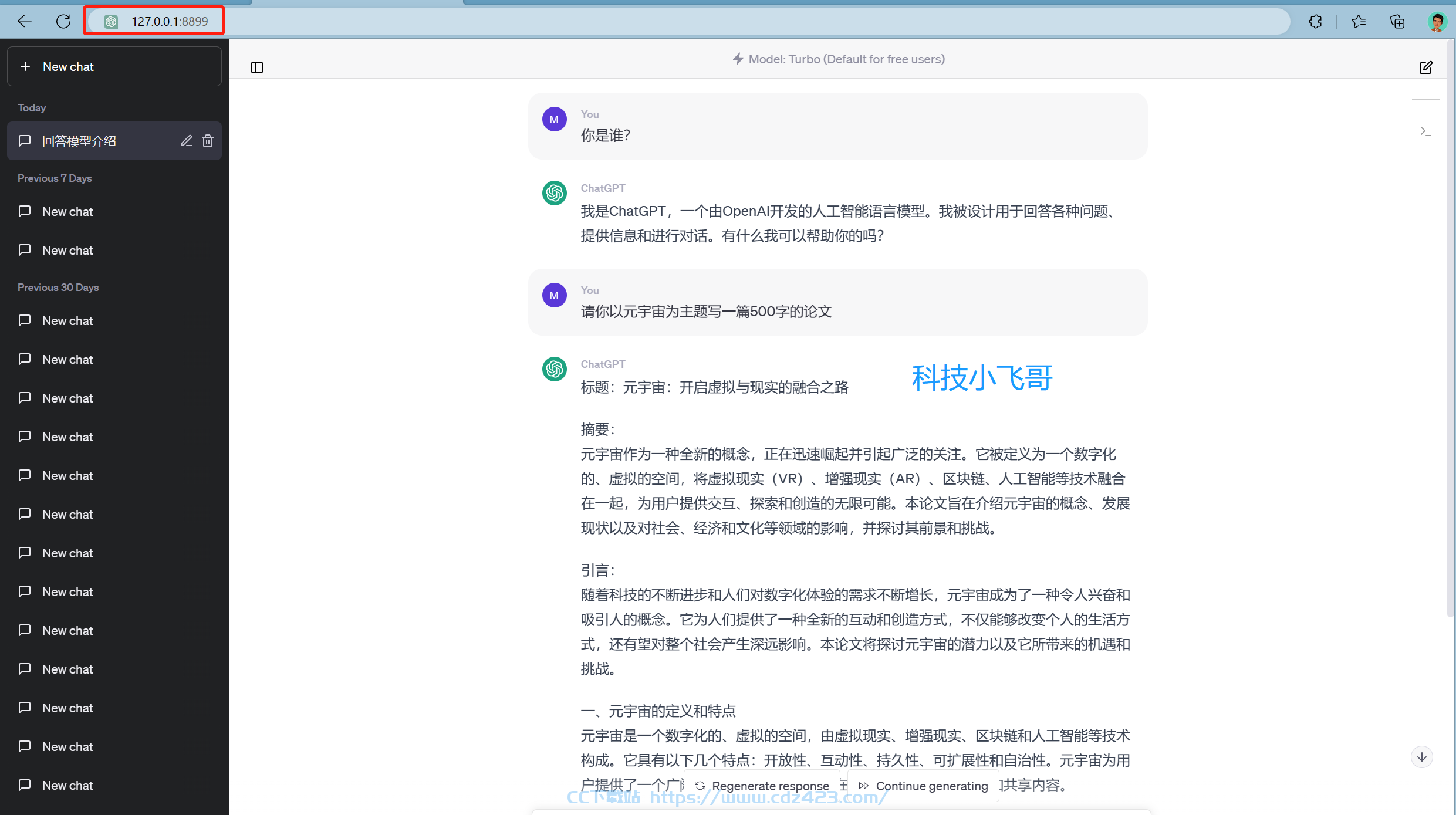Open the browser extensions puzzle icon

(x=1315, y=22)
